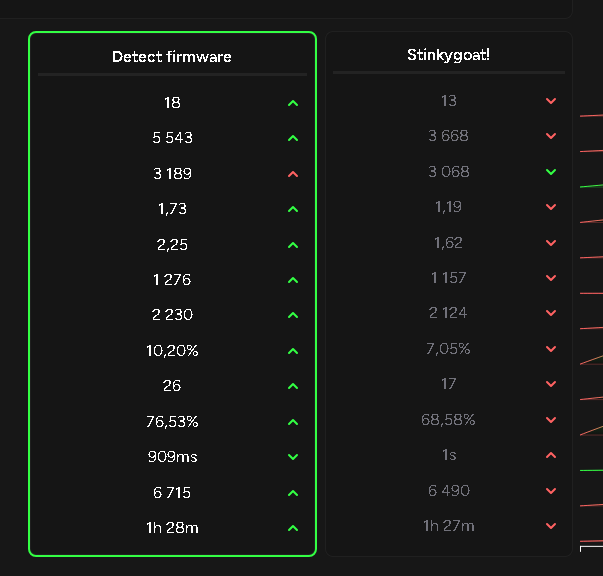Click red down arrow beside 7,05%
Image resolution: width=603 pixels, height=576 pixels.
[551, 349]
